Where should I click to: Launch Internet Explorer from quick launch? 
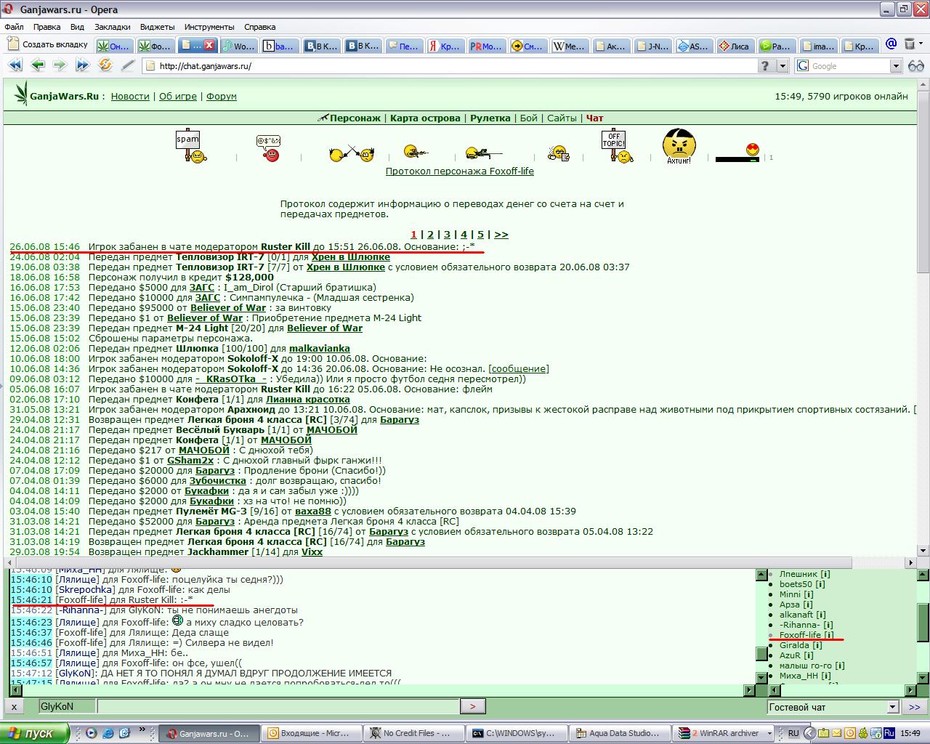pos(108,733)
